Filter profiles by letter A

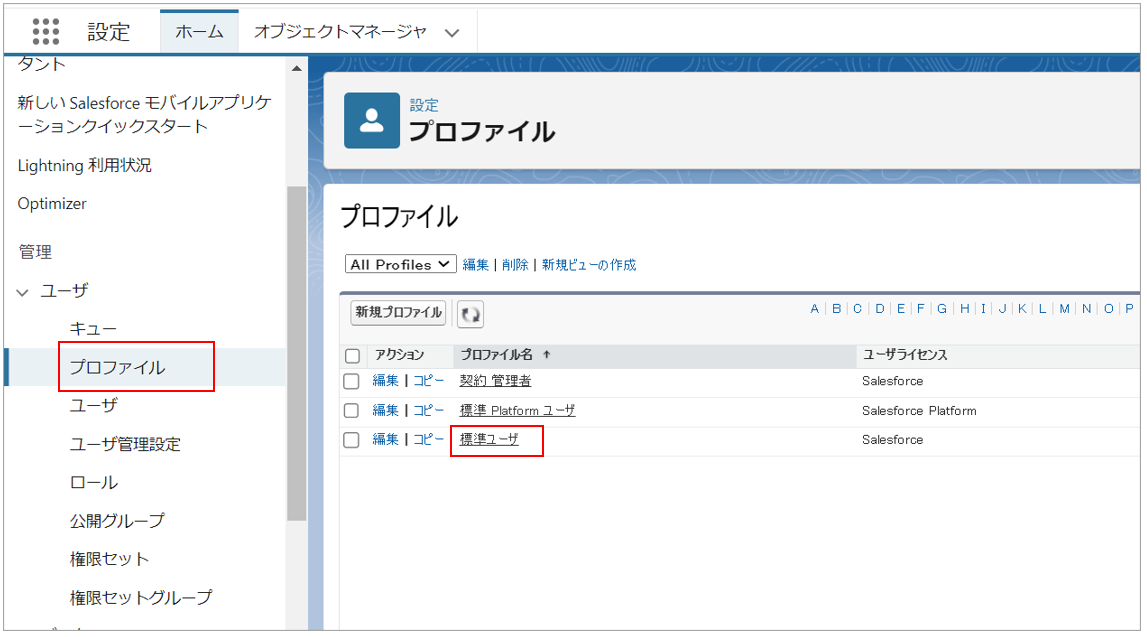tap(815, 308)
